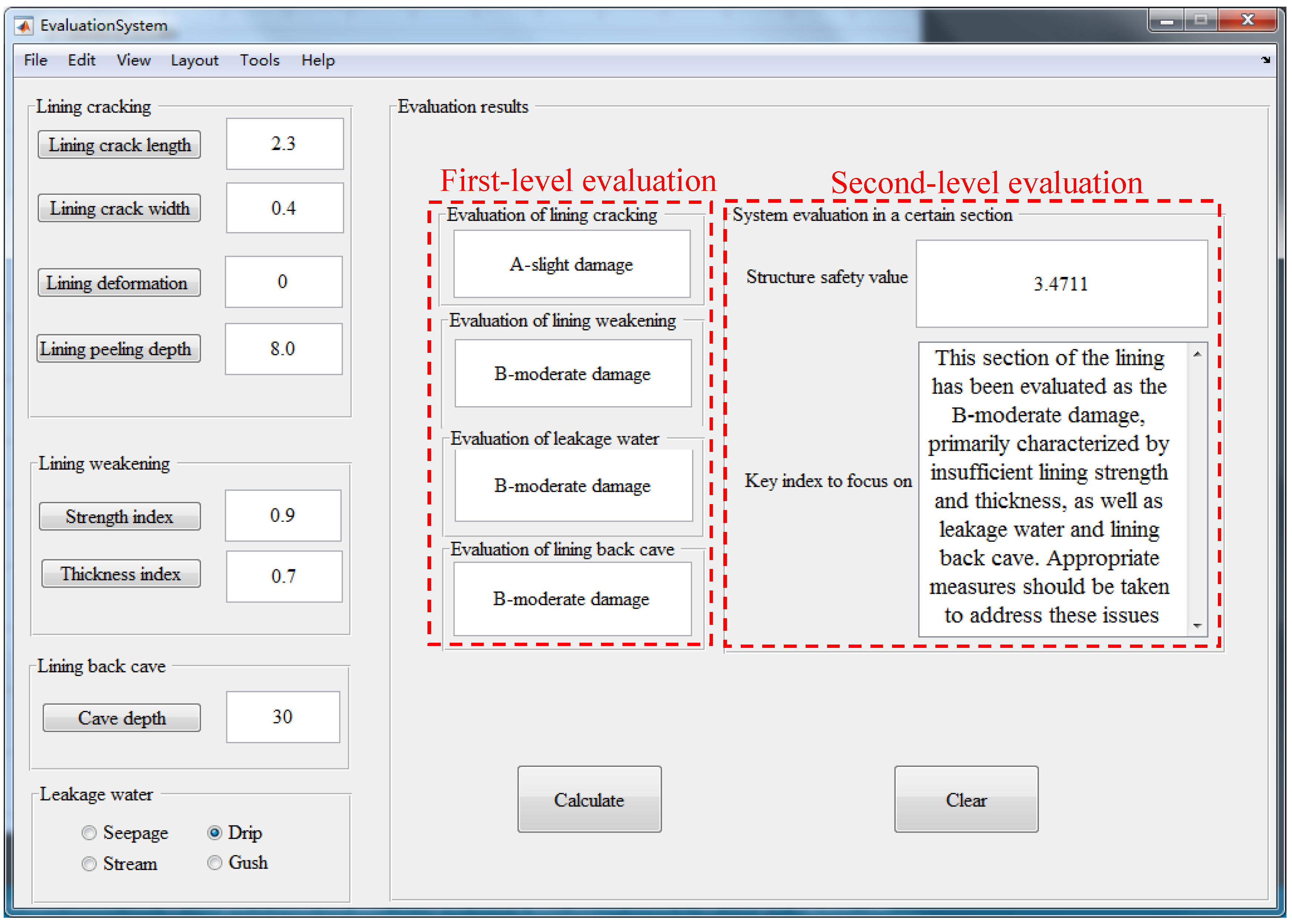The width and height of the screenshot is (1292, 924).
Task: Click the Strength index button
Action: coord(119,517)
